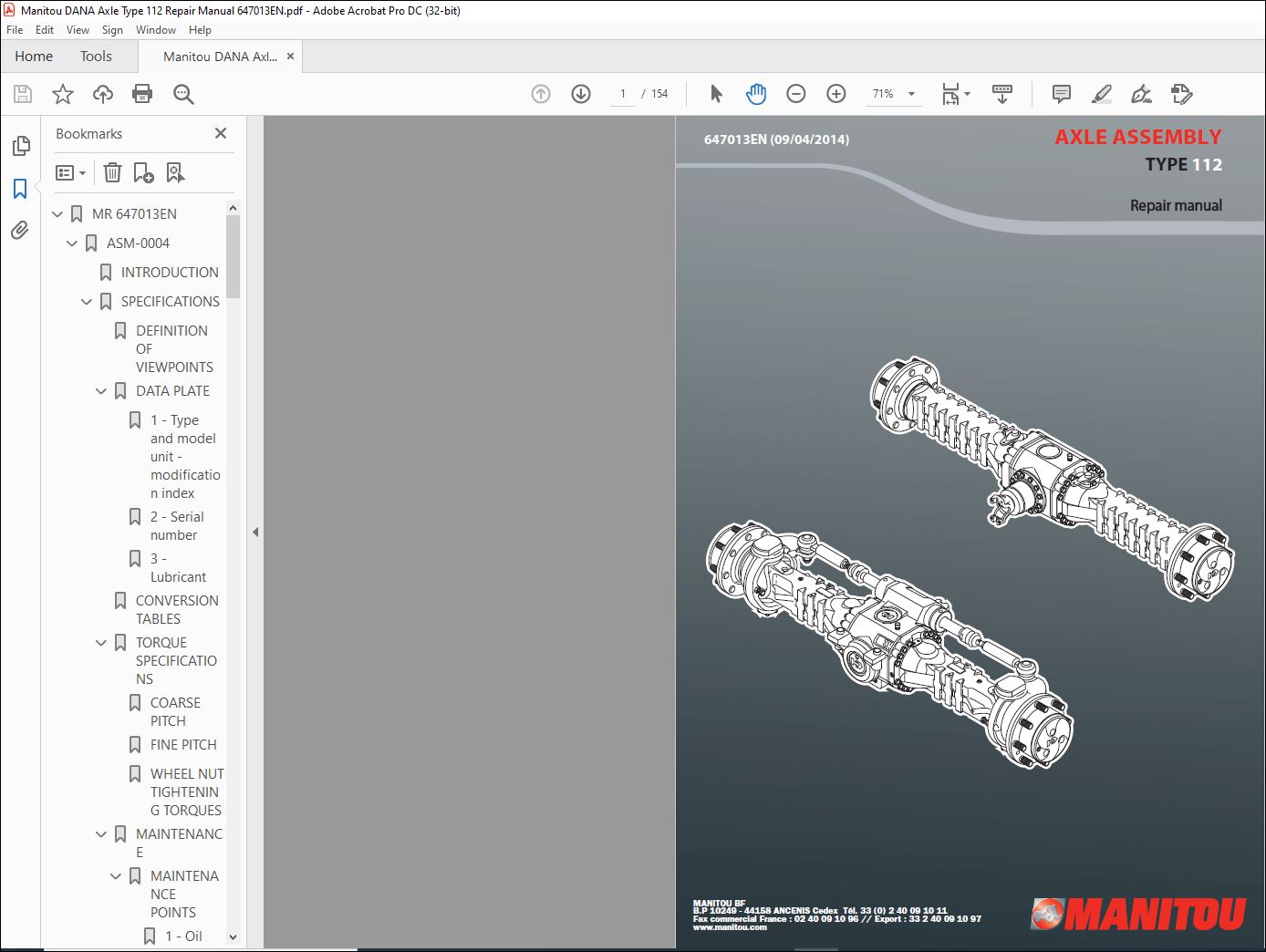Add a sticky note comment
This screenshot has width=1266, height=952.
pyautogui.click(x=1061, y=94)
